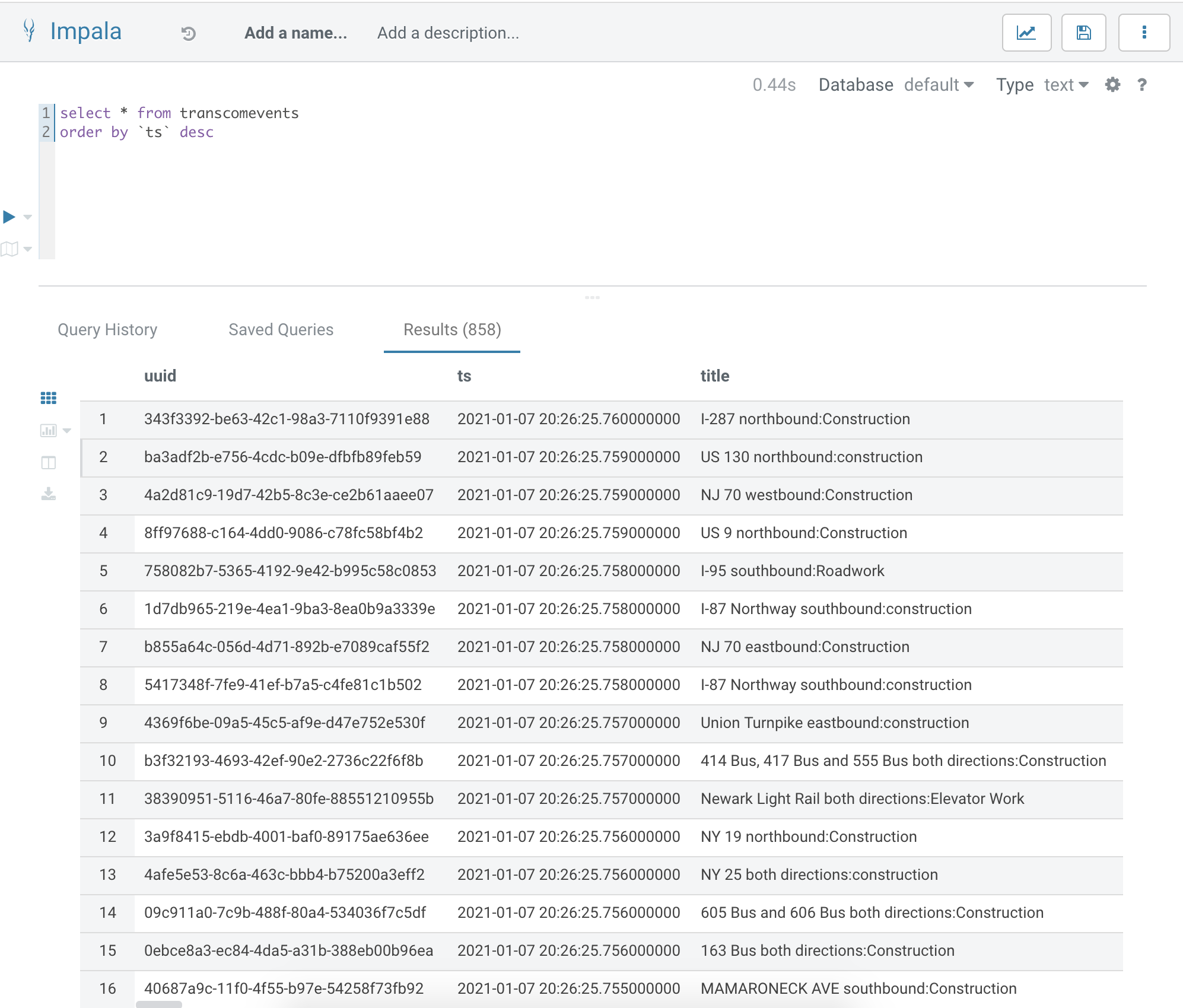The width and height of the screenshot is (1183, 1008).
Task: Click the query history clock icon
Action: [189, 34]
